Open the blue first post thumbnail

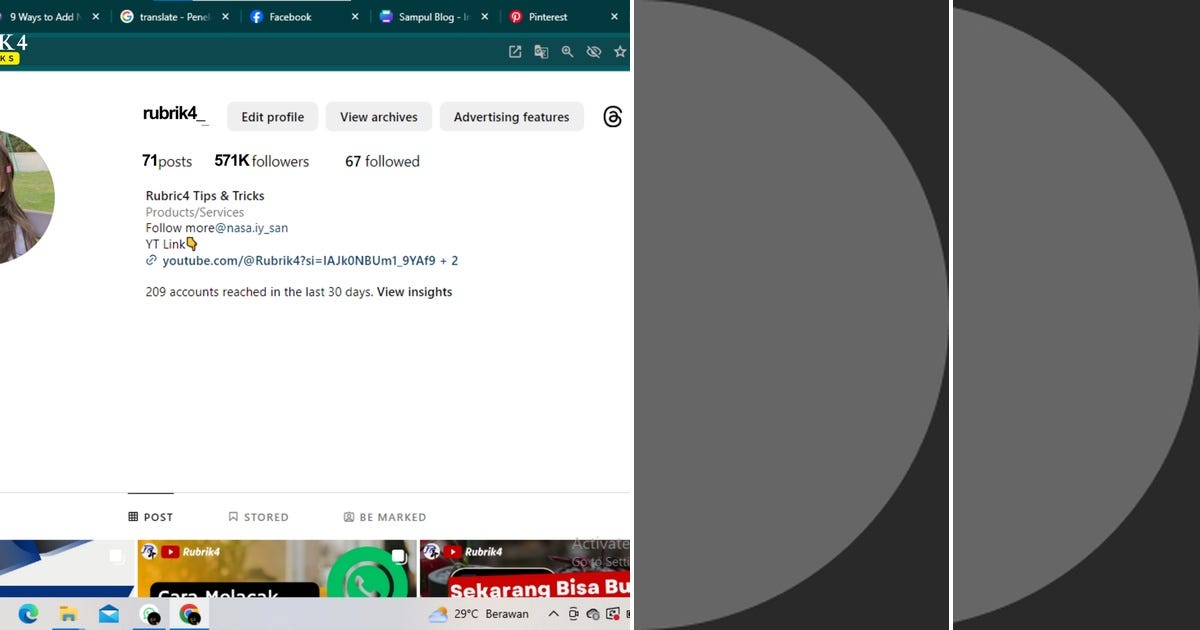67,569
